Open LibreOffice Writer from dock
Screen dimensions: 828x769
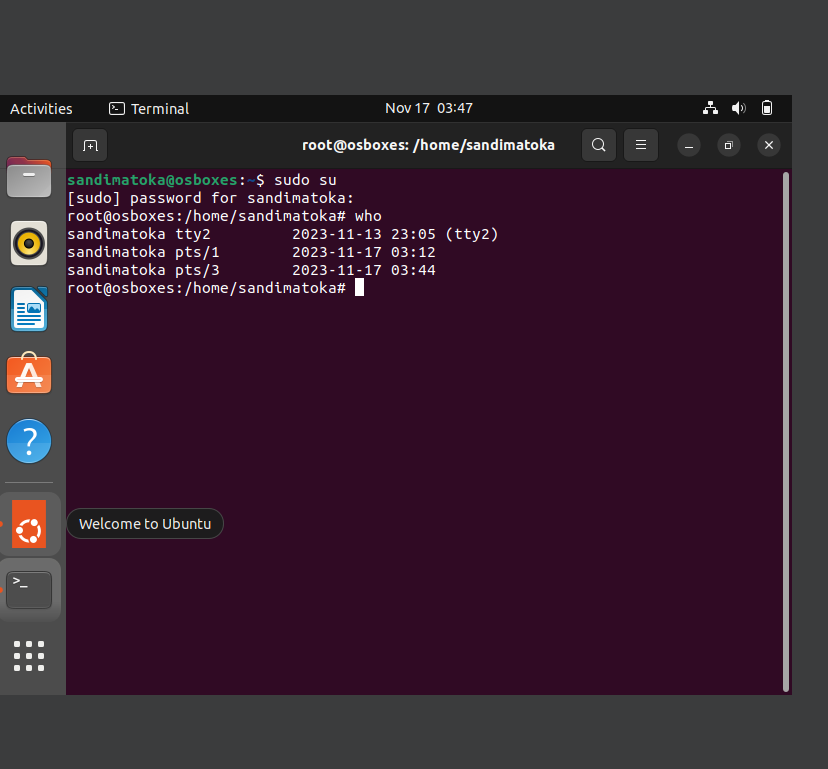click(x=29, y=310)
